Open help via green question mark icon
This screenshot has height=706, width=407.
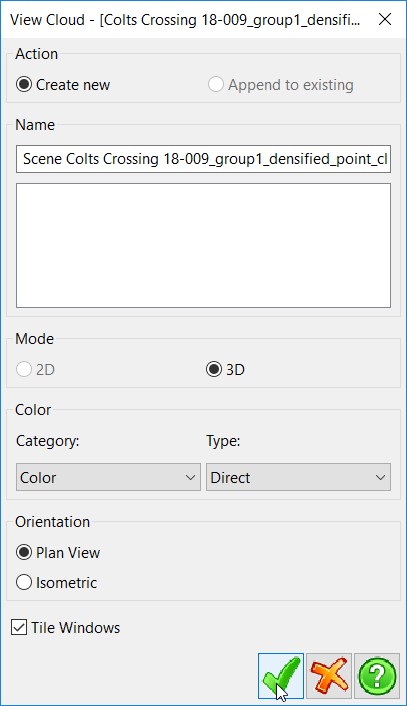377,676
